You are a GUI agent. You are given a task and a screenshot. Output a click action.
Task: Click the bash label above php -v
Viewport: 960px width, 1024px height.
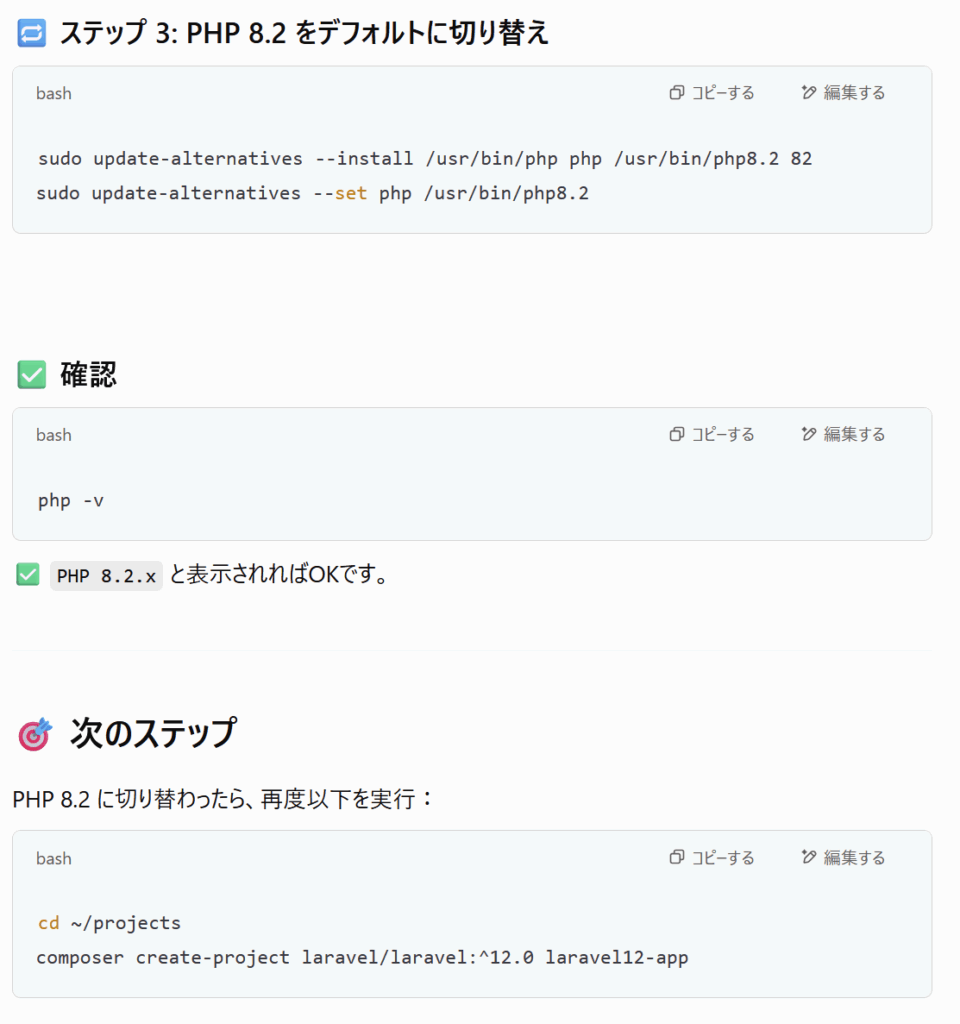click(x=54, y=435)
